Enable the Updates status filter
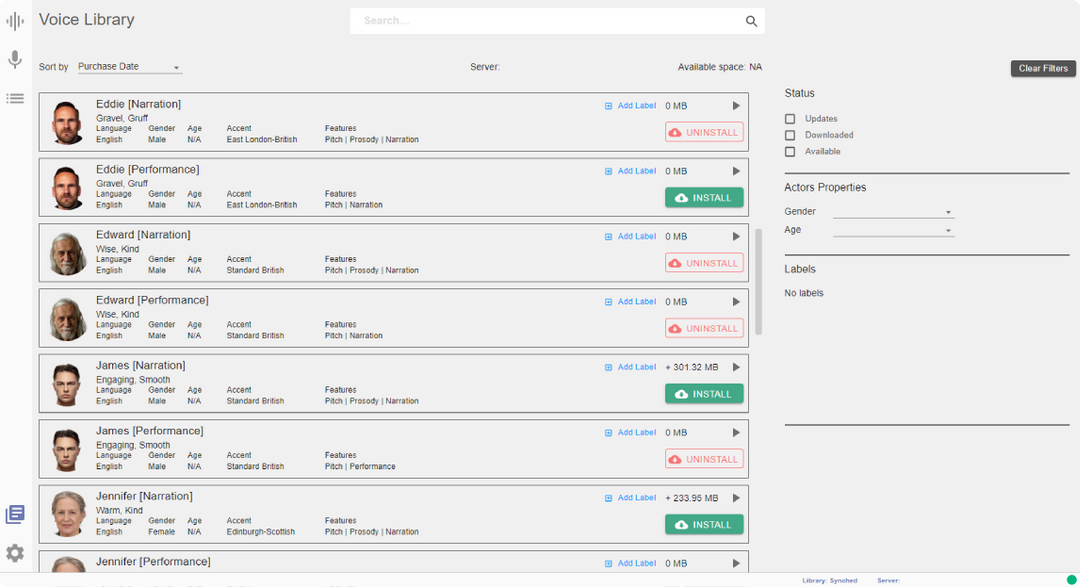 tap(790, 119)
